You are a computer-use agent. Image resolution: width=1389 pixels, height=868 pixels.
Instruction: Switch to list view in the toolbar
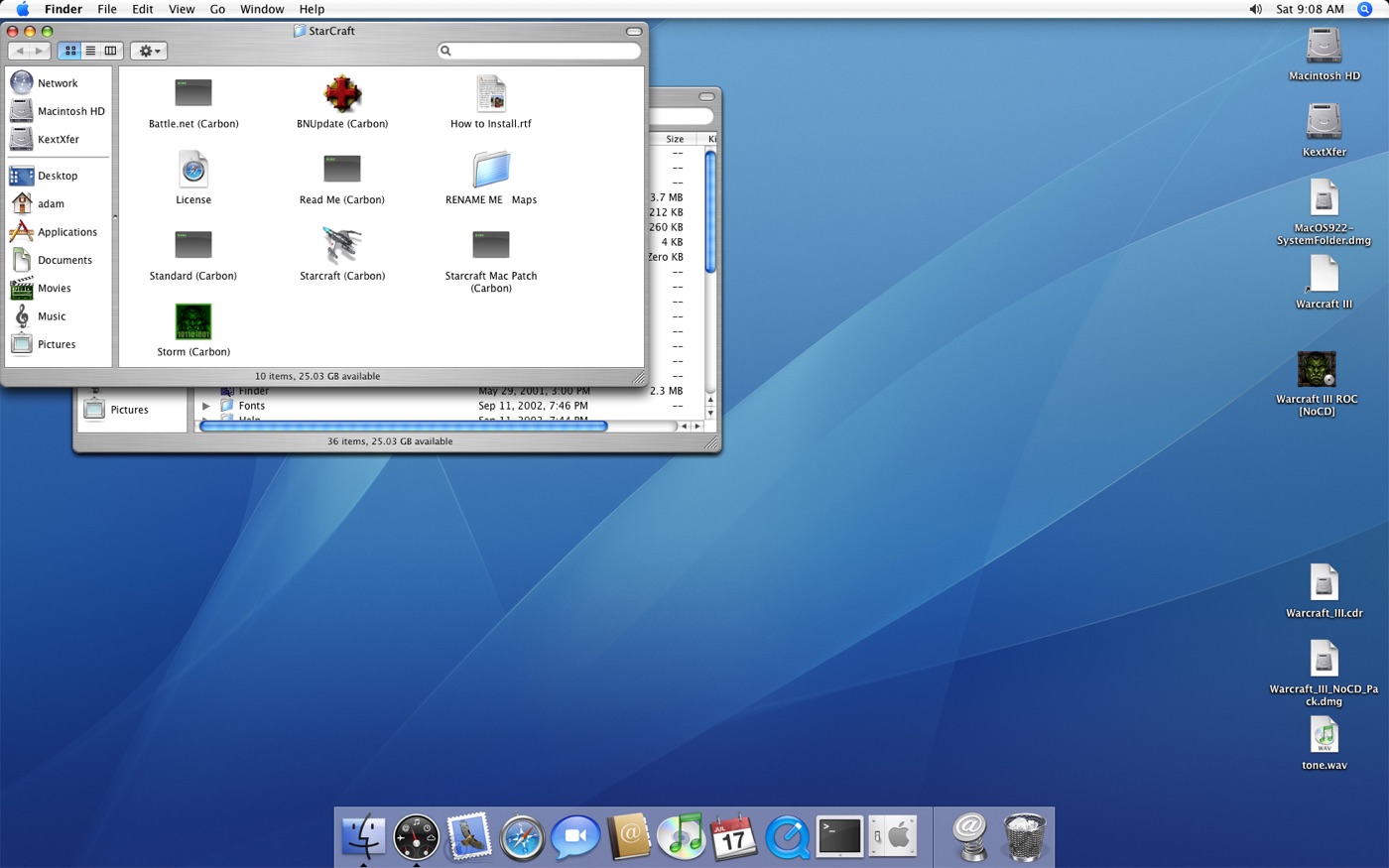[90, 51]
